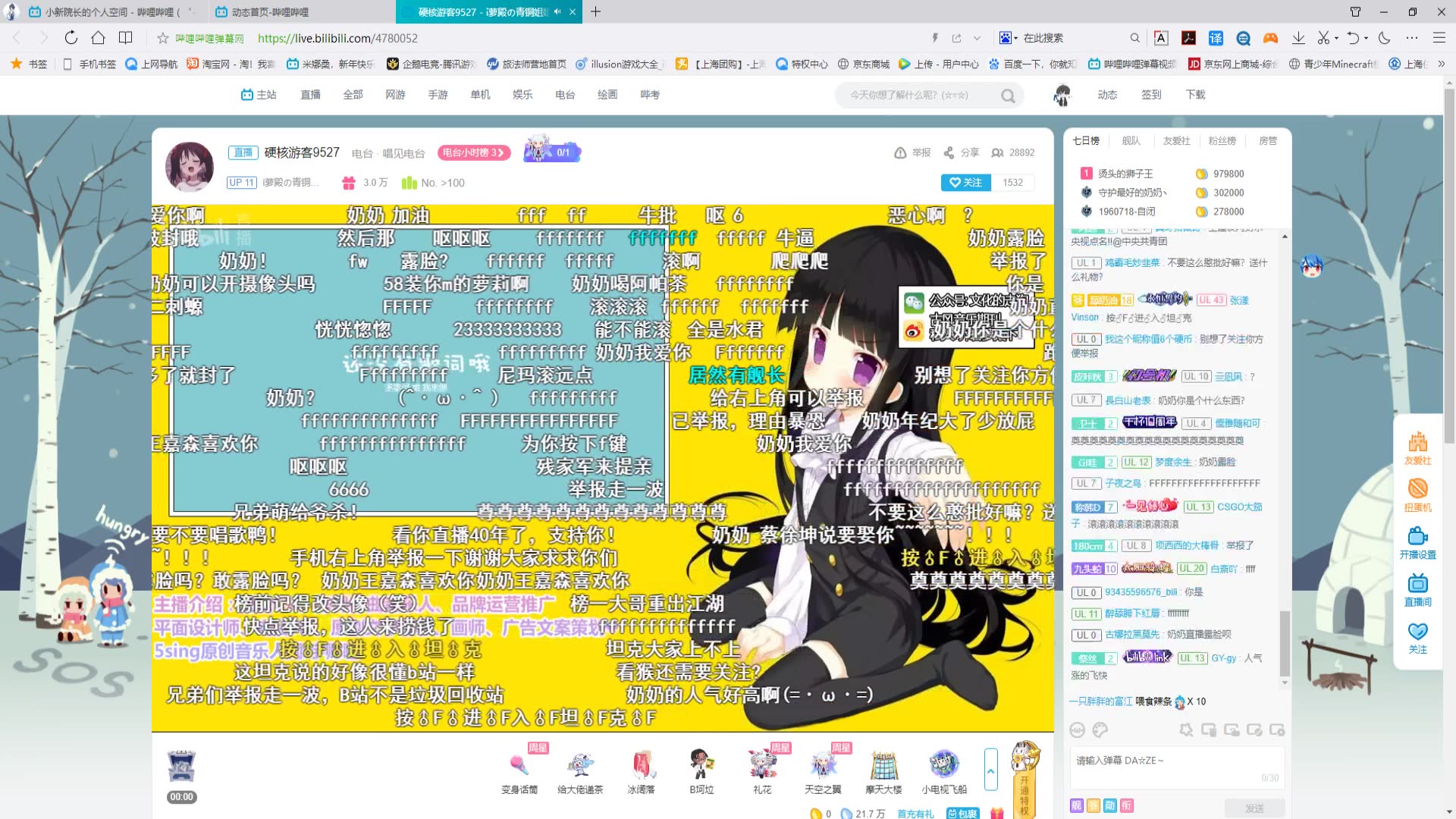Click the 举报 report link
Screen dimensions: 1456x819
pos(912,152)
